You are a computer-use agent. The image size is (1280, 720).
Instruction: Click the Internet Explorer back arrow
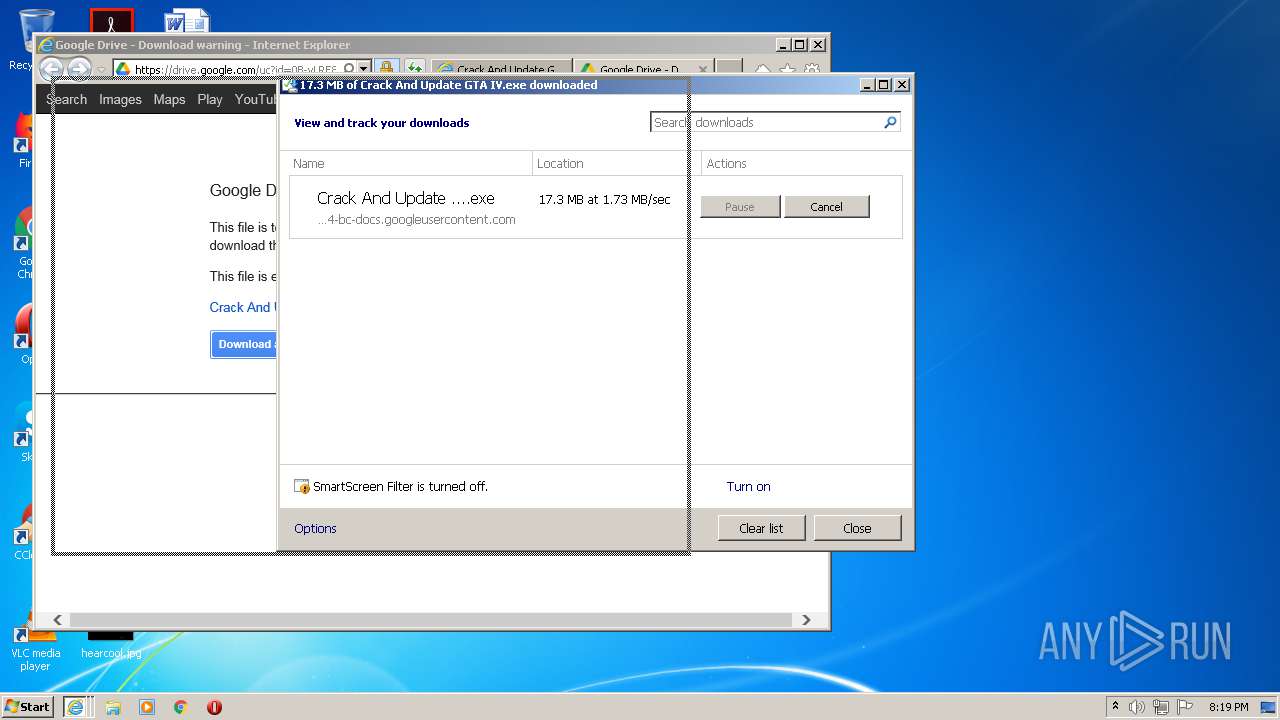(x=52, y=69)
